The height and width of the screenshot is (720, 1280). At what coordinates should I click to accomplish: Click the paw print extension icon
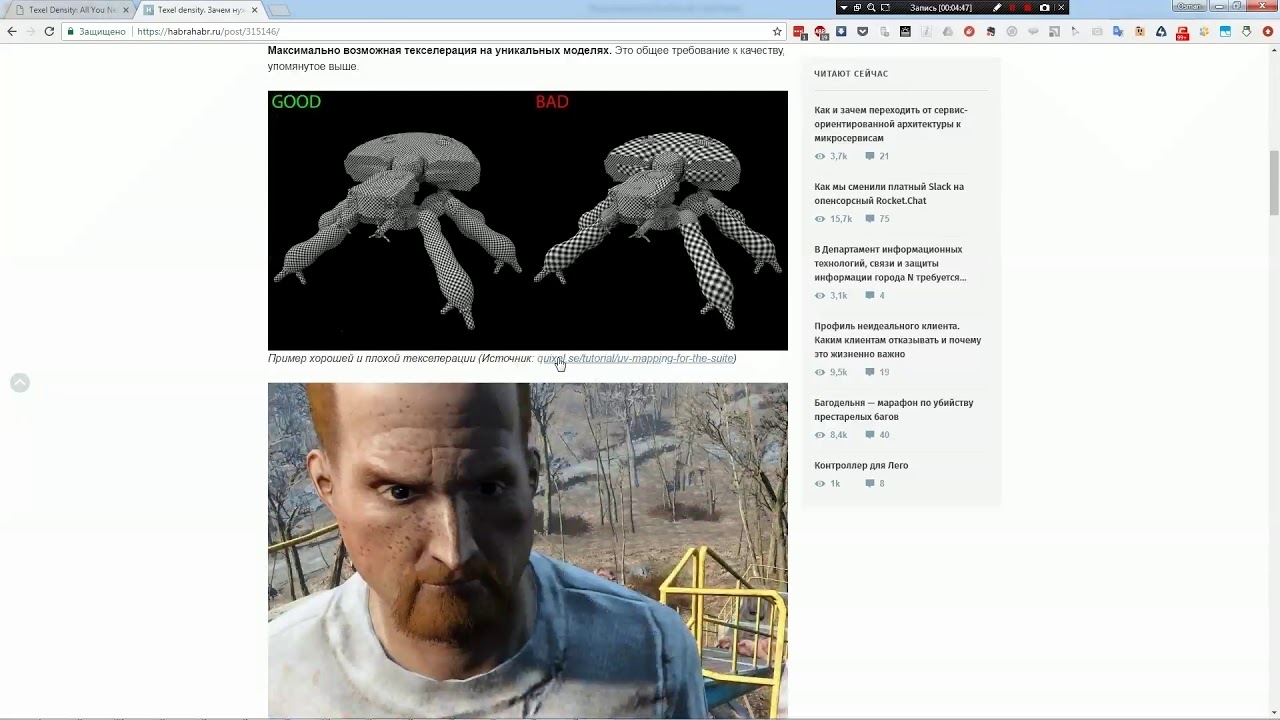(x=1204, y=32)
